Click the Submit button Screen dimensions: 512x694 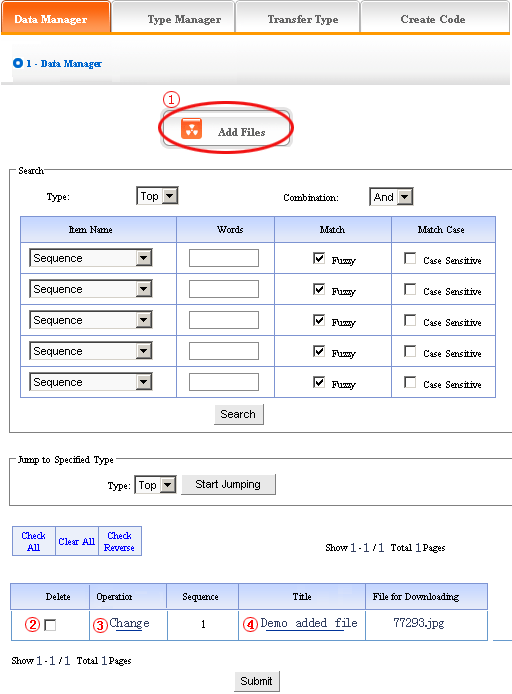tap(257, 681)
